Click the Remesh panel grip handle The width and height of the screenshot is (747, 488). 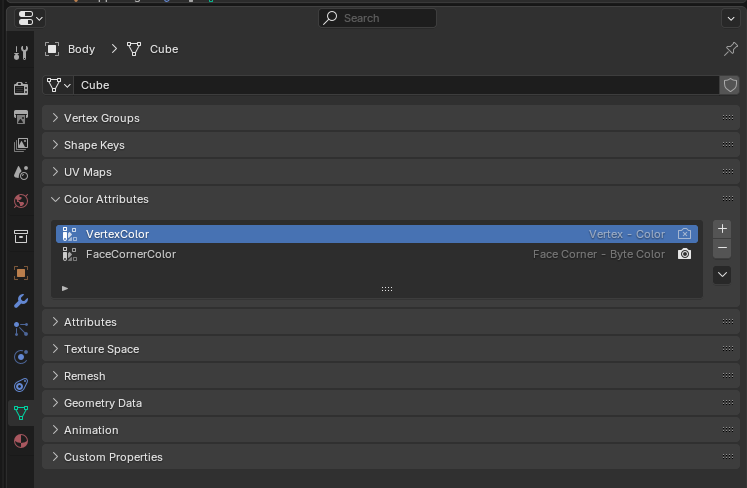coord(727,376)
